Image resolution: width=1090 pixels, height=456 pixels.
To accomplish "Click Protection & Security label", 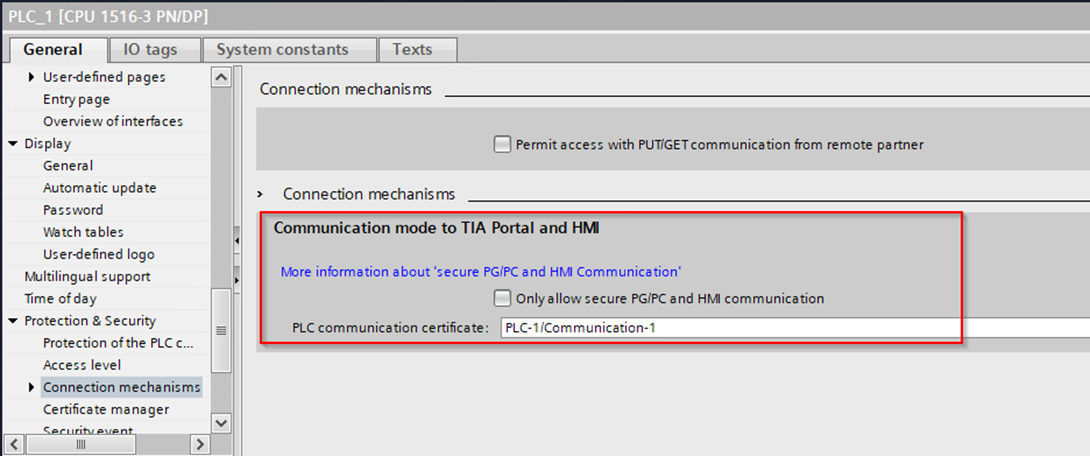I will click(90, 321).
